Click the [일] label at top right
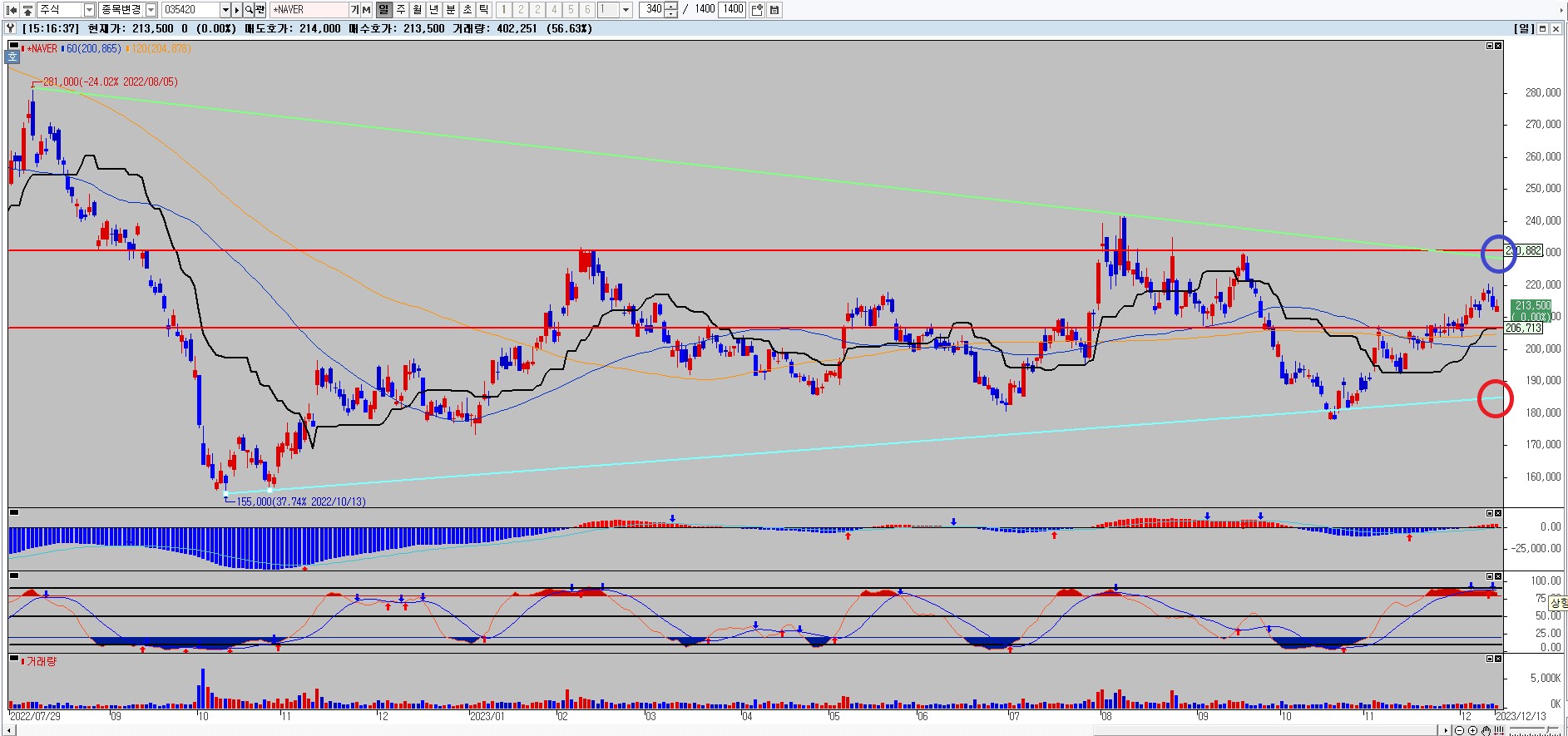1568x736 pixels. coord(1524,28)
